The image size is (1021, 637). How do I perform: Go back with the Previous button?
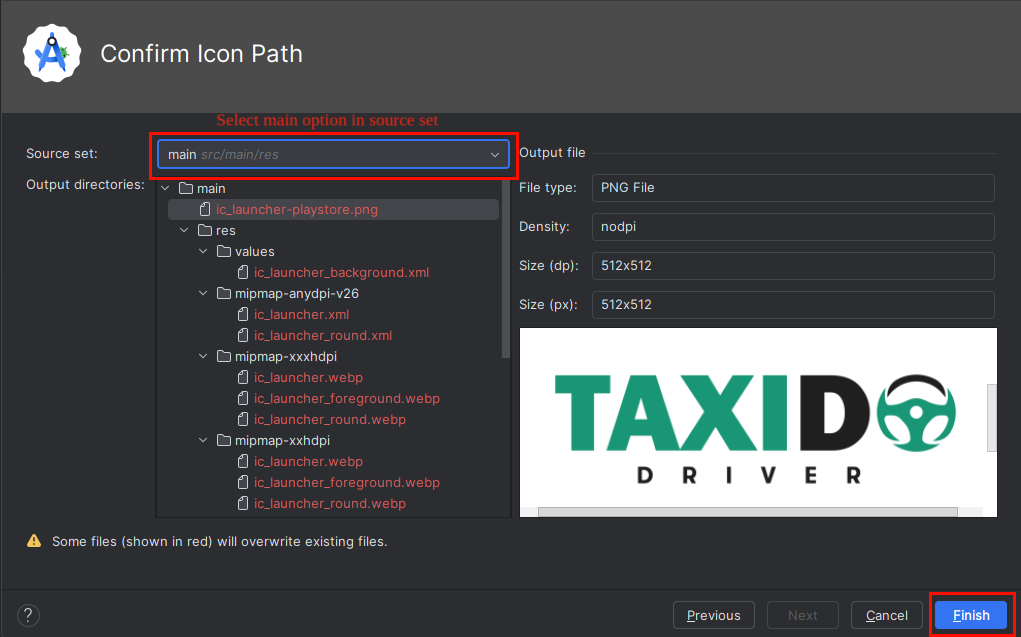coord(713,615)
